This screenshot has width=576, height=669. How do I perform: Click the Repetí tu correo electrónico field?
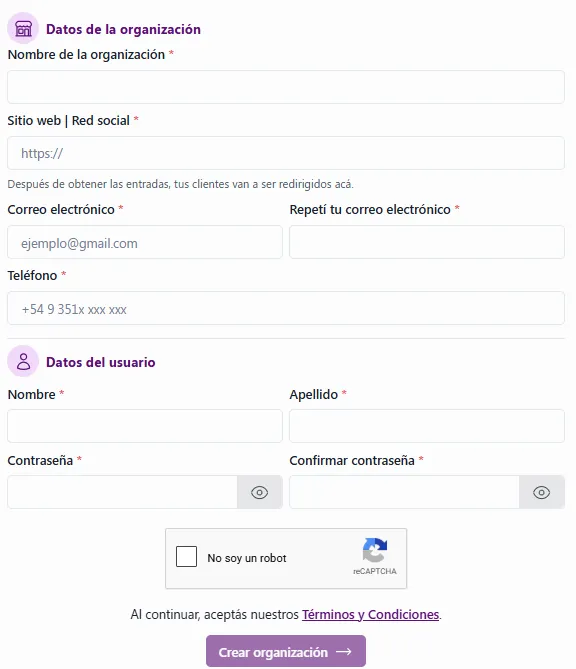pyautogui.click(x=427, y=242)
